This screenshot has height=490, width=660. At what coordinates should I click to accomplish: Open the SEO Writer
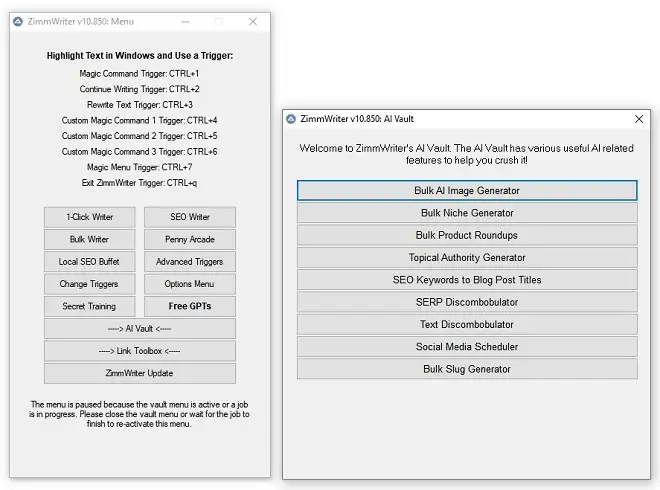click(190, 217)
